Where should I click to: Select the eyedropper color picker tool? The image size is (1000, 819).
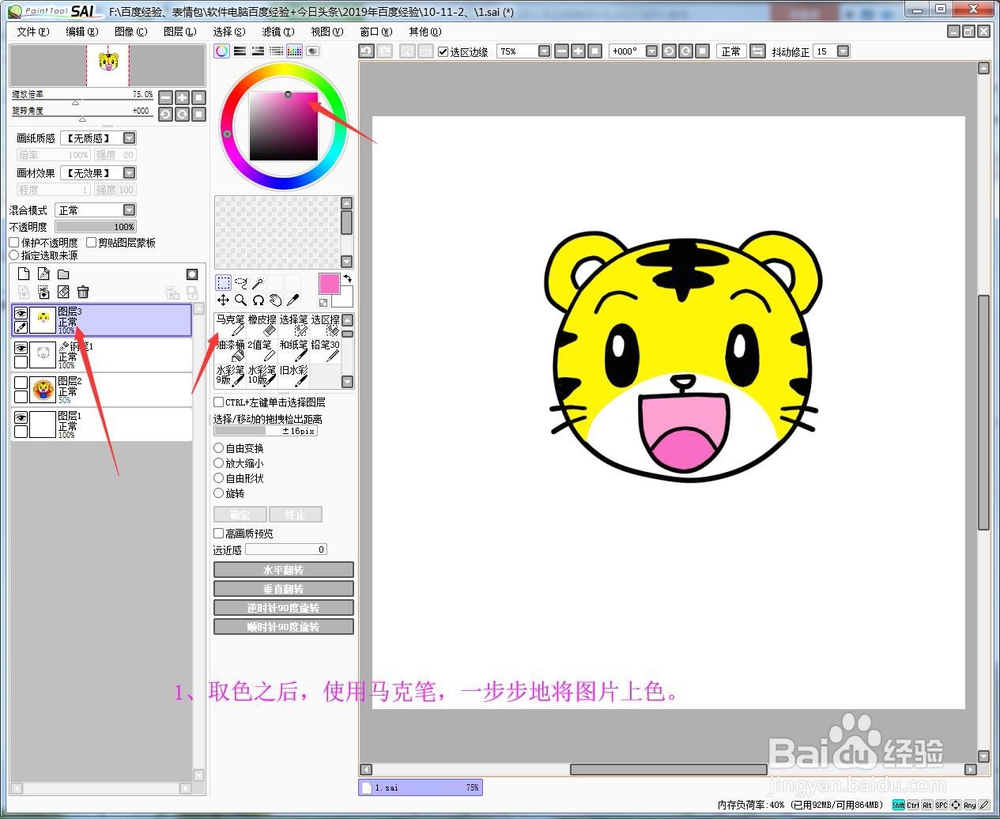pyautogui.click(x=293, y=300)
